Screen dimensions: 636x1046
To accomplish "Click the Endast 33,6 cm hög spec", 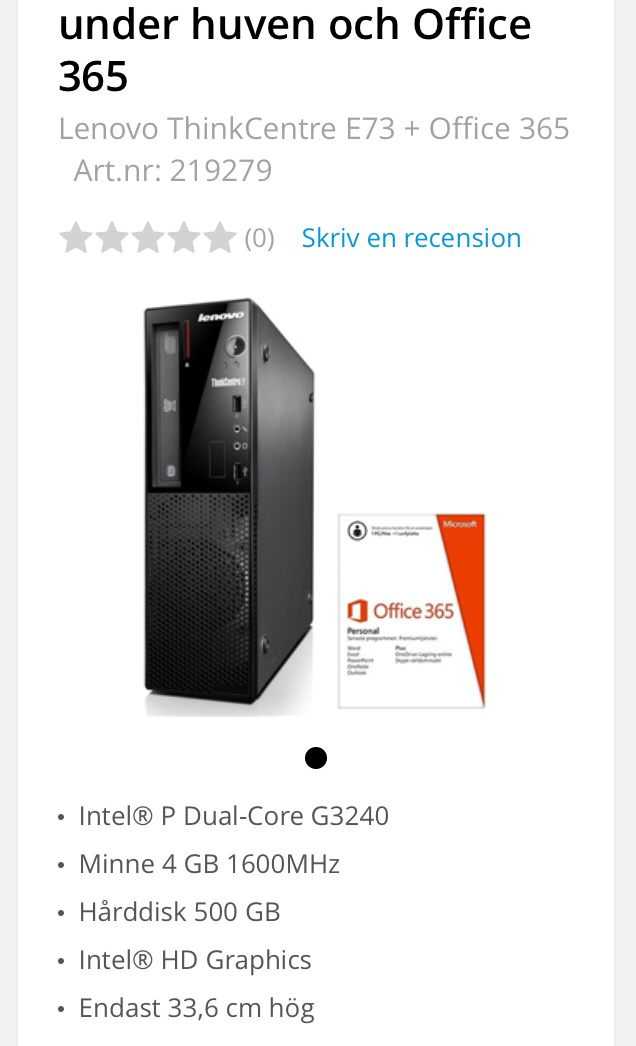I will pyautogui.click(x=196, y=1008).
